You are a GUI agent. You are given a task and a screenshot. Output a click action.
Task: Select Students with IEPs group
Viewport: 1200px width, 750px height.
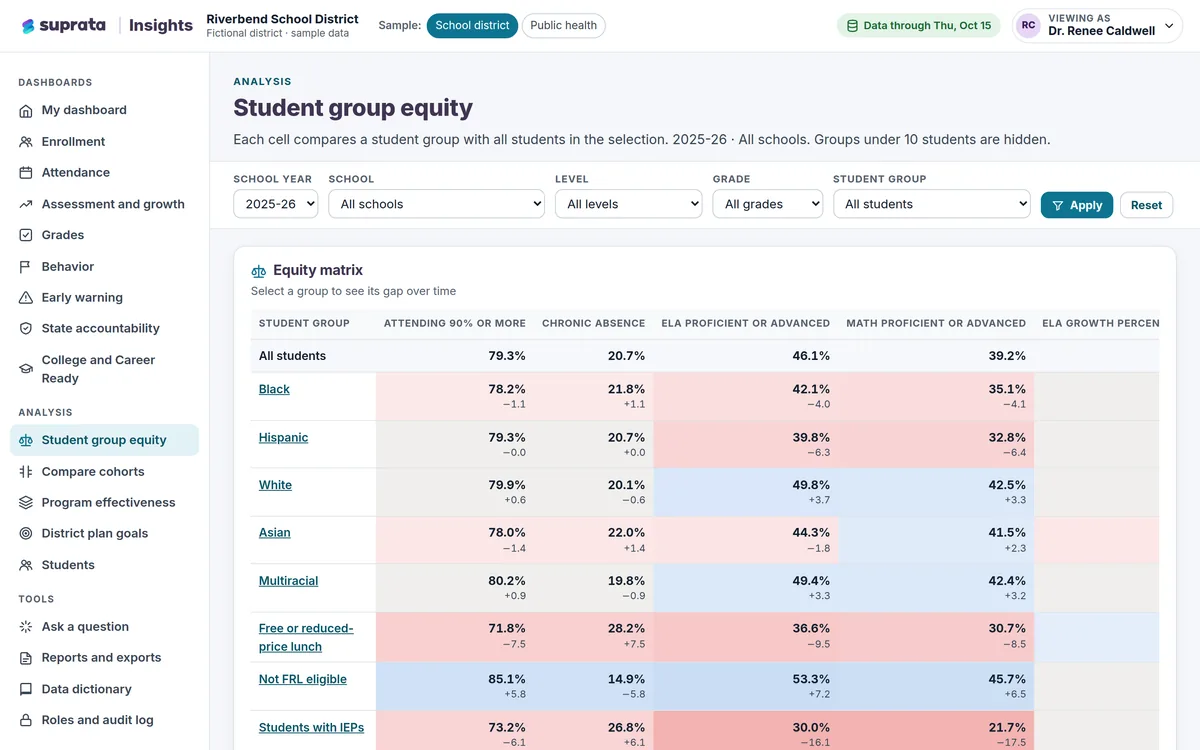pos(311,728)
